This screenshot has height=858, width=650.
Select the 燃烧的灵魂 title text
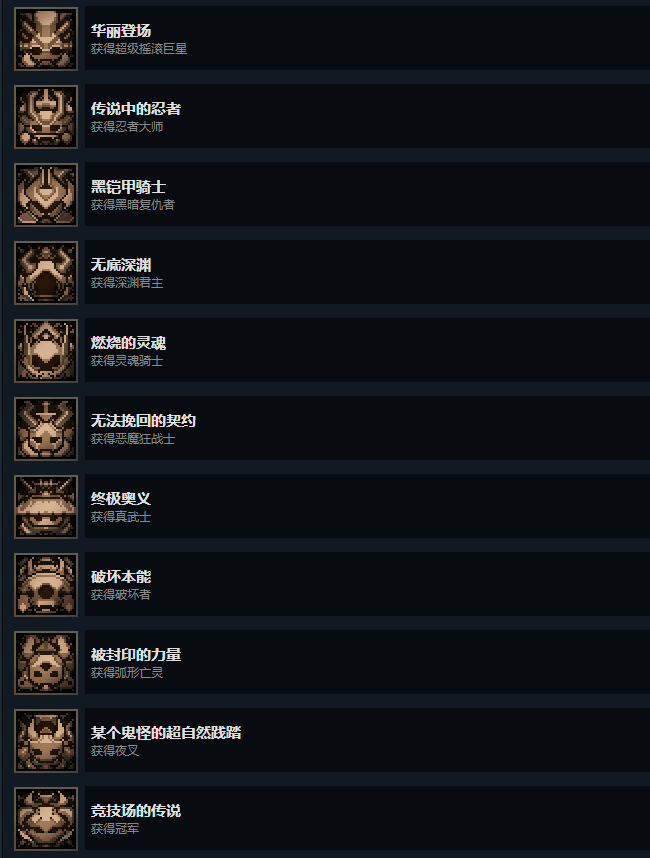tap(129, 343)
